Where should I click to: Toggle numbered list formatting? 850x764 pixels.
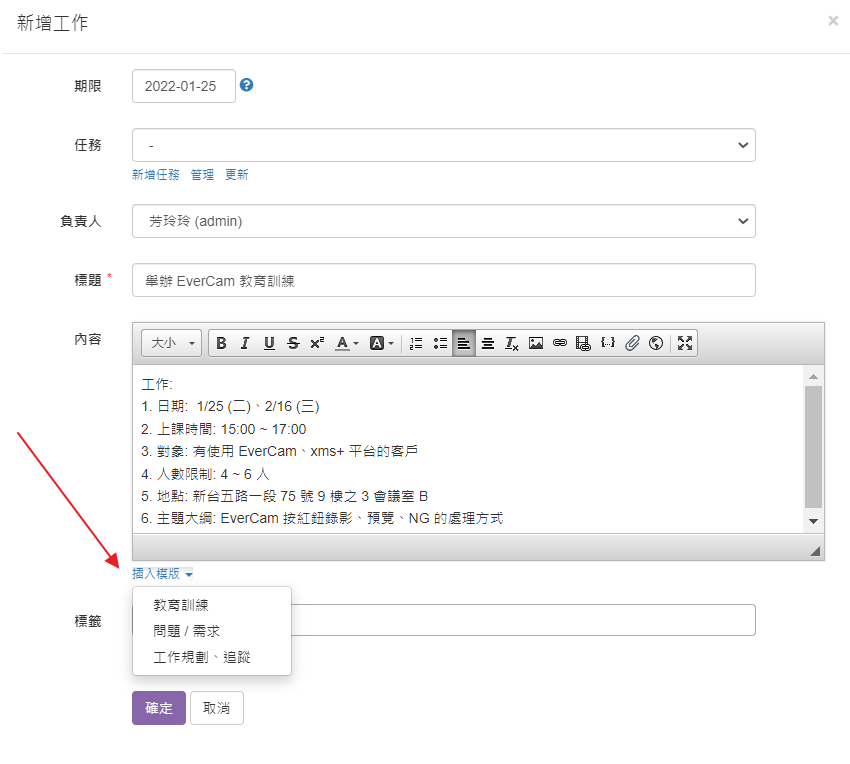pos(415,343)
